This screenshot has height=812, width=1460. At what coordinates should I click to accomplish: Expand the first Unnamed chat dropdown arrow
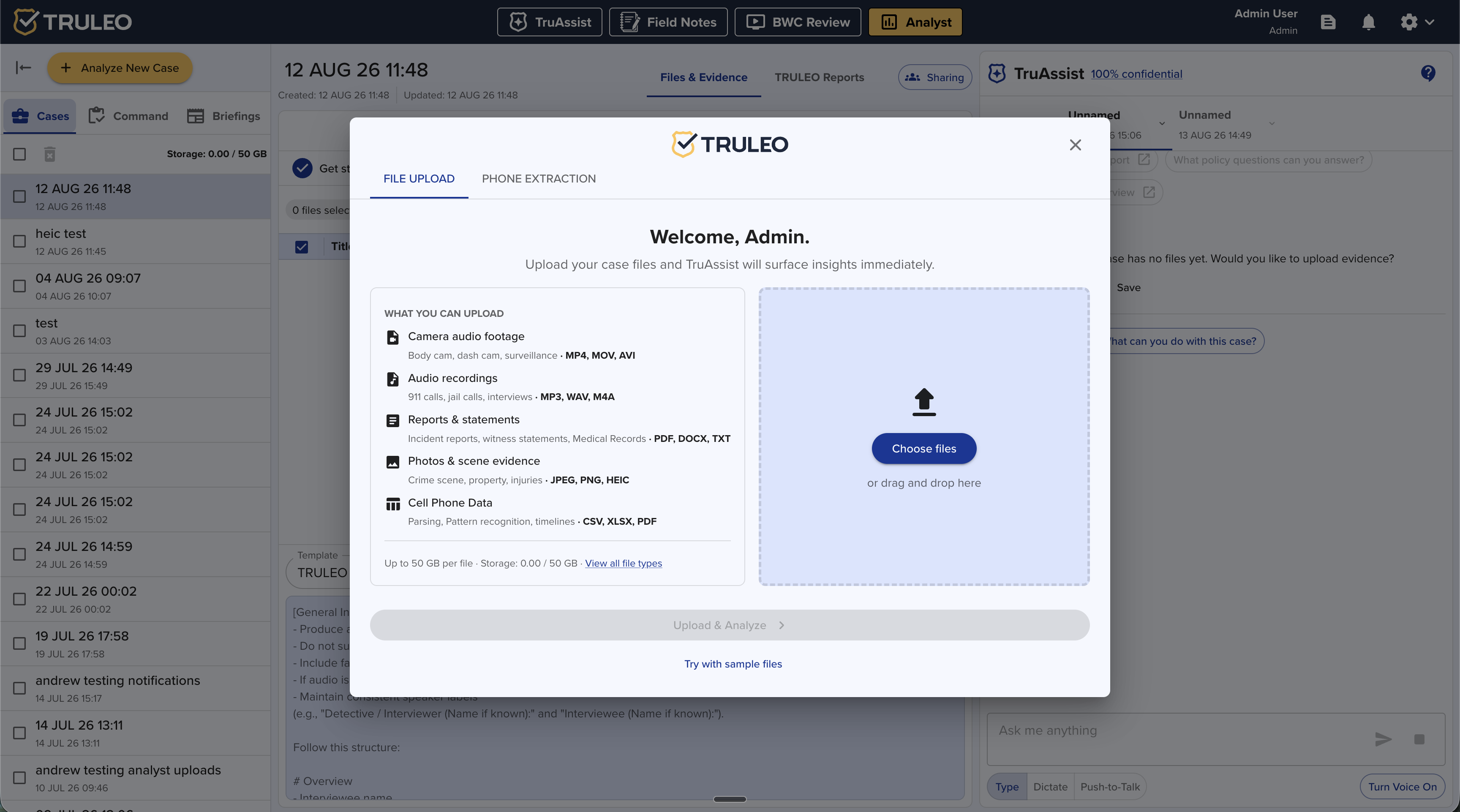[1162, 123]
